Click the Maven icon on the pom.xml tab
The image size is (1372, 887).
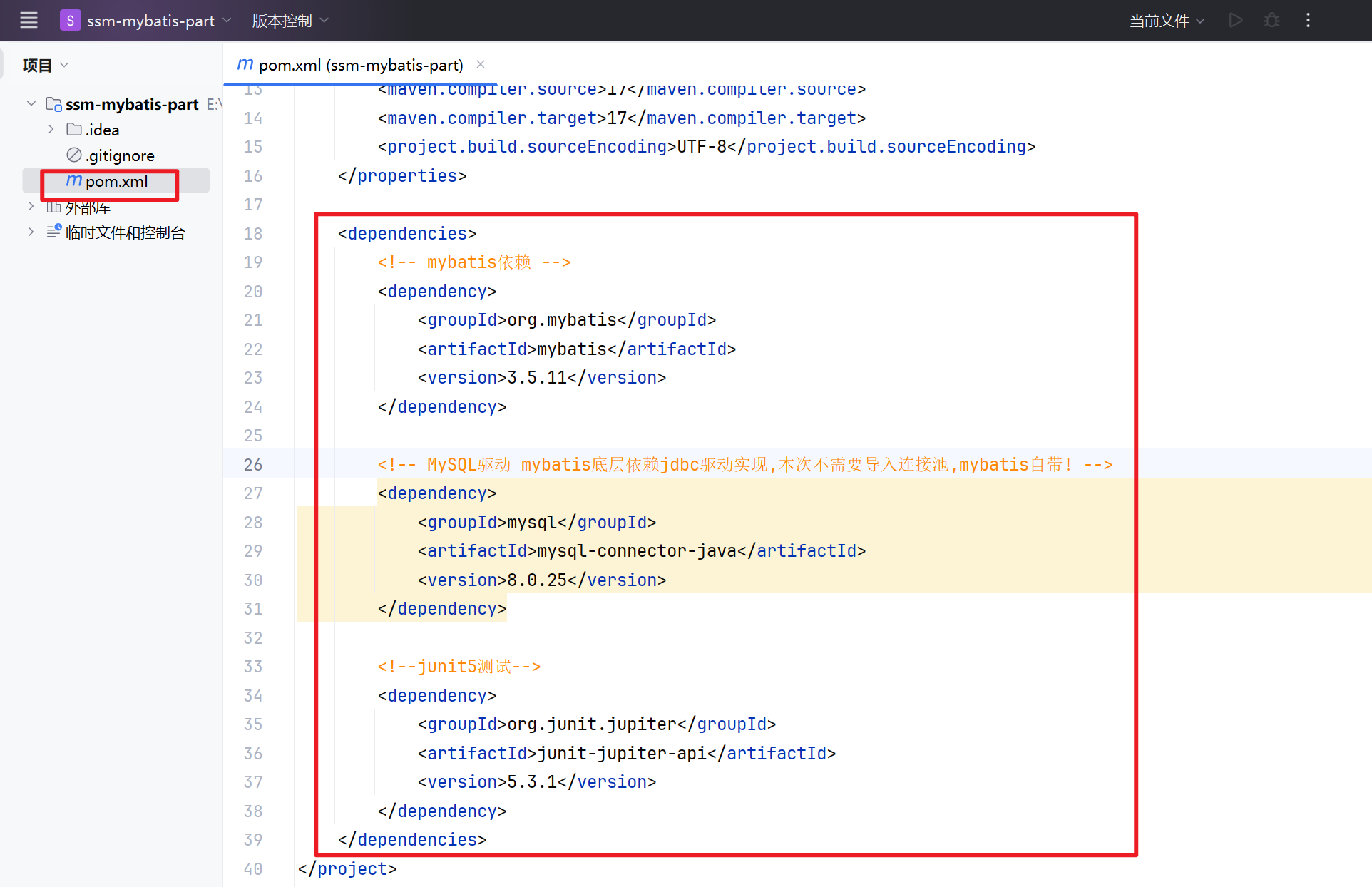245,65
